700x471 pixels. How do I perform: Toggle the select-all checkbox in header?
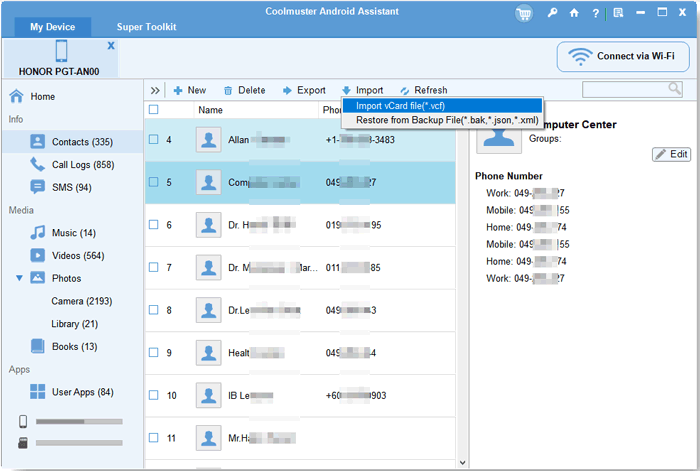click(154, 110)
